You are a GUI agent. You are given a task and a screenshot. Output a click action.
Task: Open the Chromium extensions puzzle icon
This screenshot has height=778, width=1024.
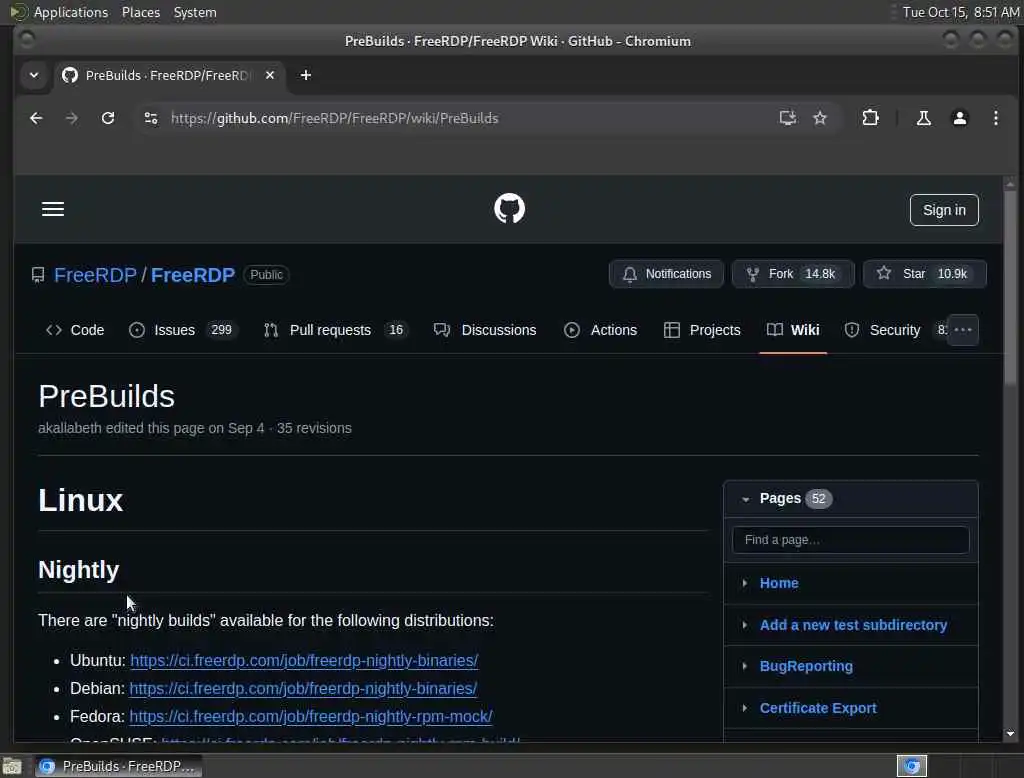click(x=871, y=118)
